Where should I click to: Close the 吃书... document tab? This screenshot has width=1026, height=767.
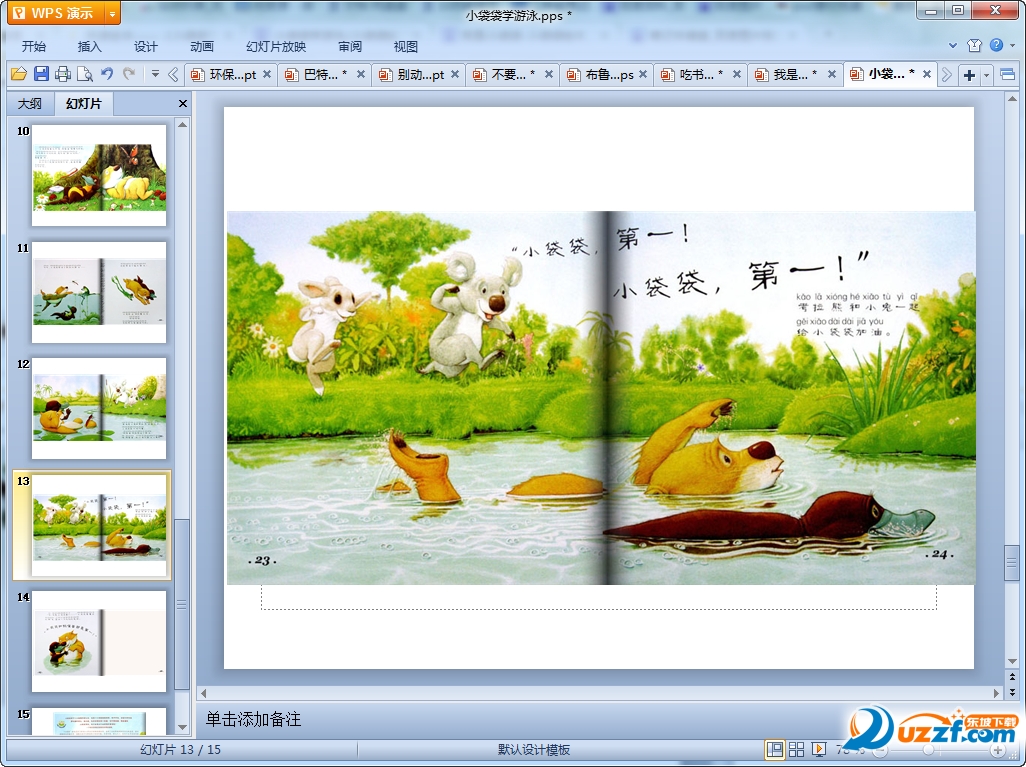tap(737, 75)
